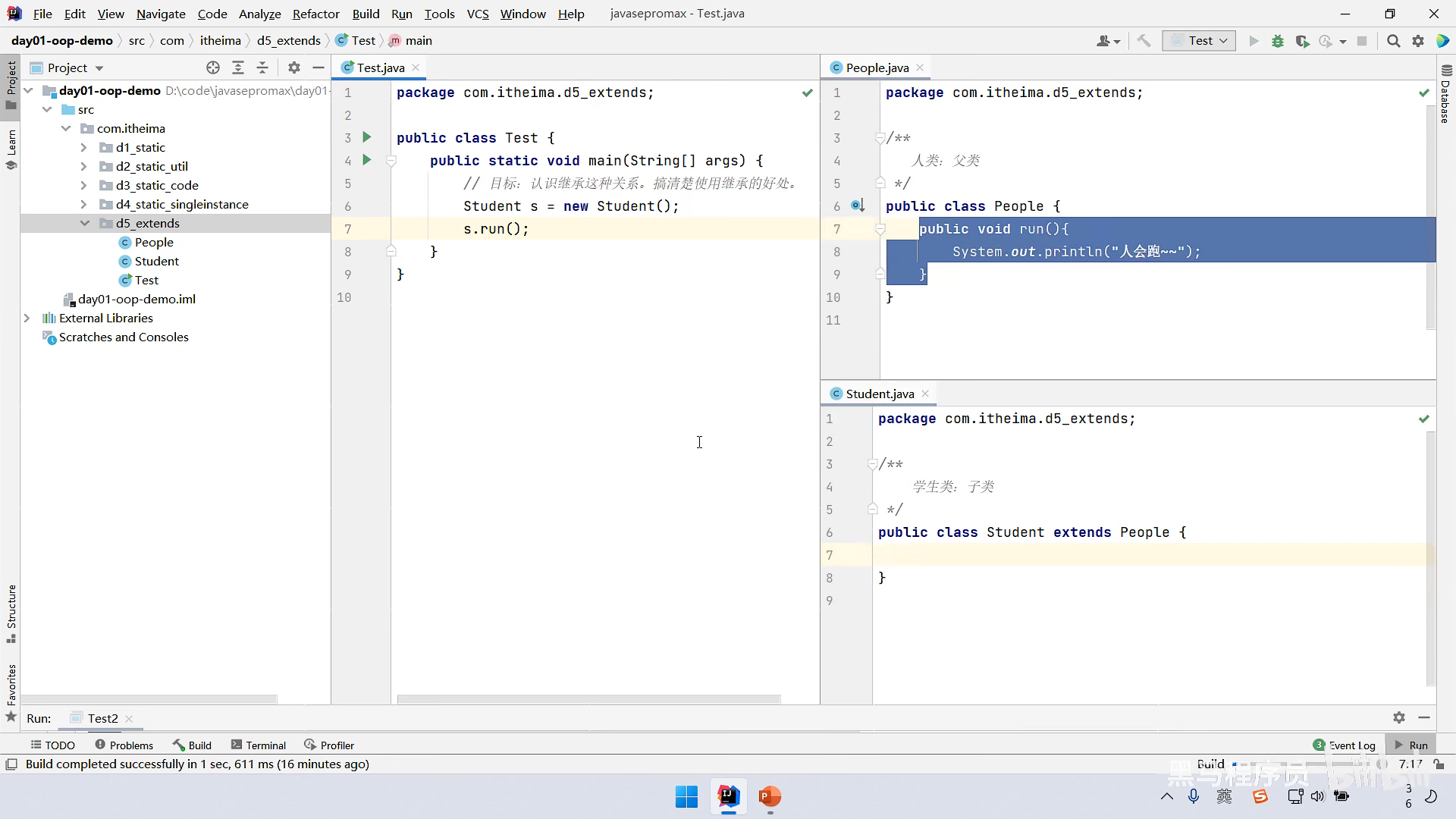1456x819 pixels.
Task: Open Run with Coverage shield icon
Action: pyautogui.click(x=1302, y=41)
